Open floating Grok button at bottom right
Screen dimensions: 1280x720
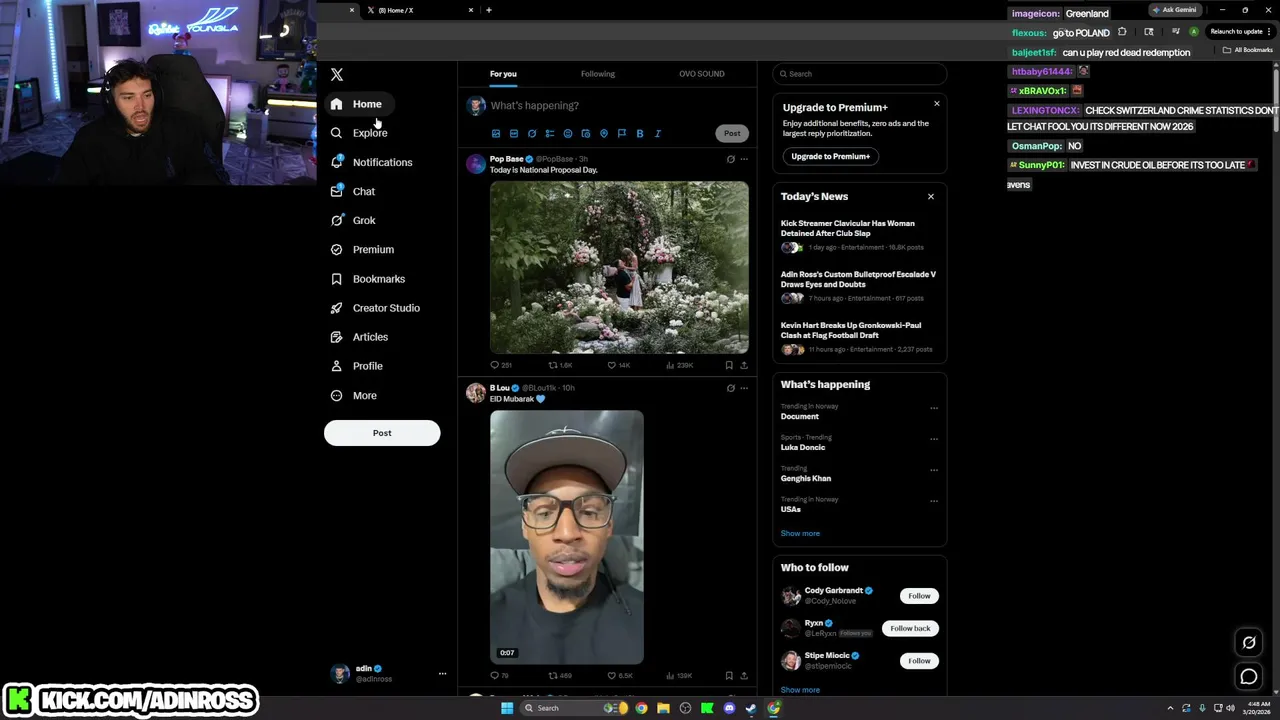tap(1249, 643)
